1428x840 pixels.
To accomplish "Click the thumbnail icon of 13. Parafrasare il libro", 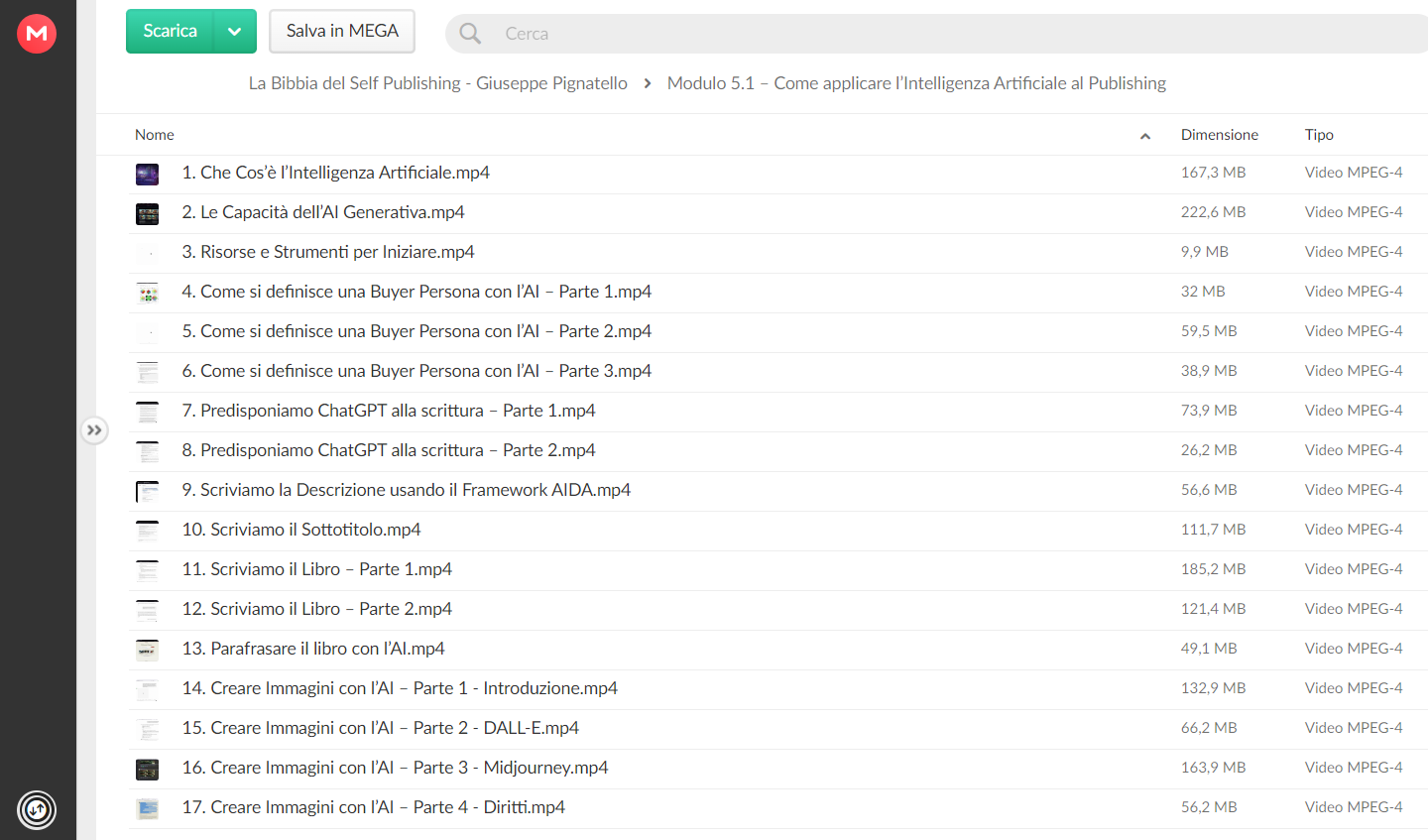I will 148,651.
